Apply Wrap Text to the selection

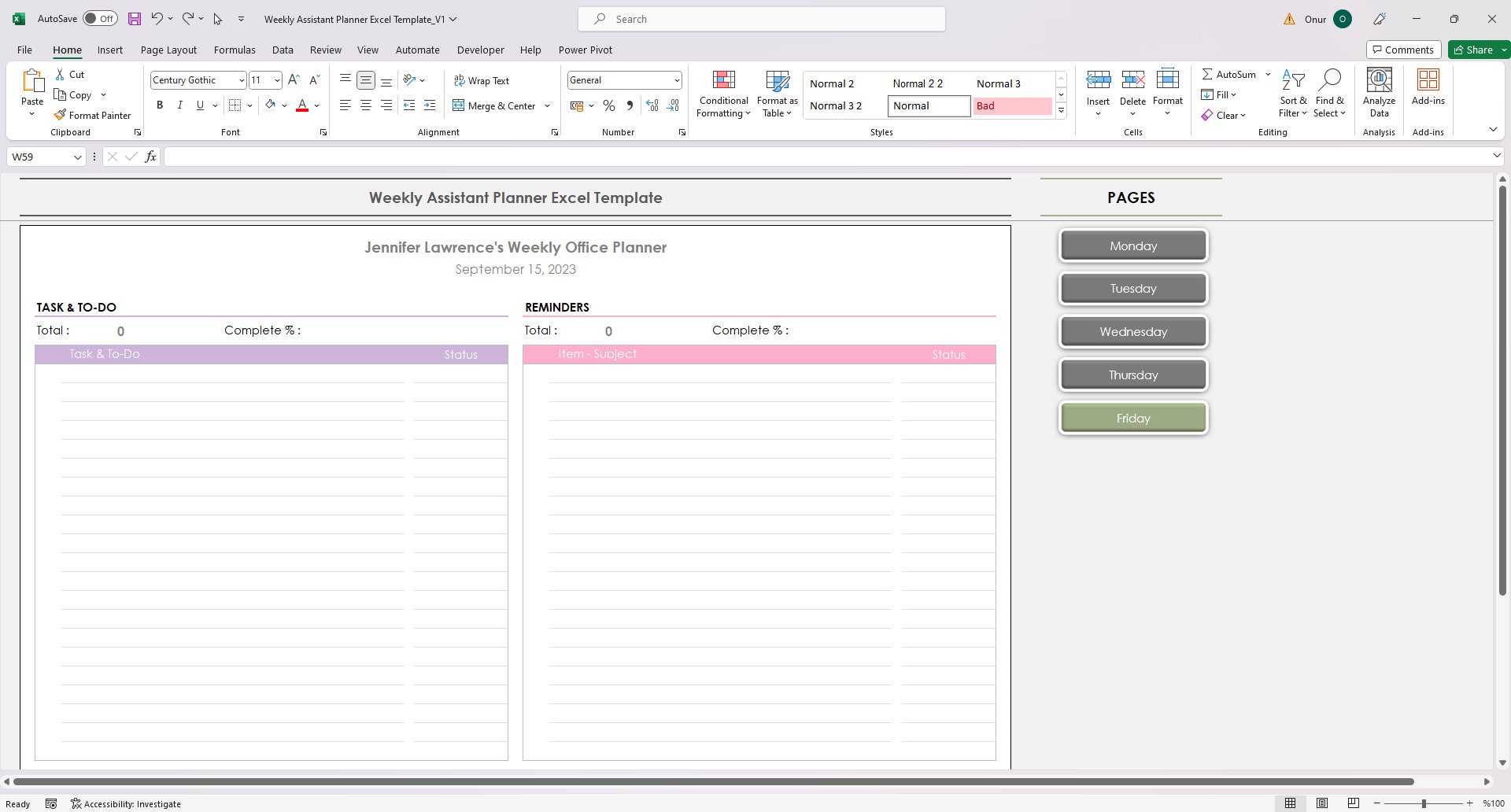pos(482,79)
